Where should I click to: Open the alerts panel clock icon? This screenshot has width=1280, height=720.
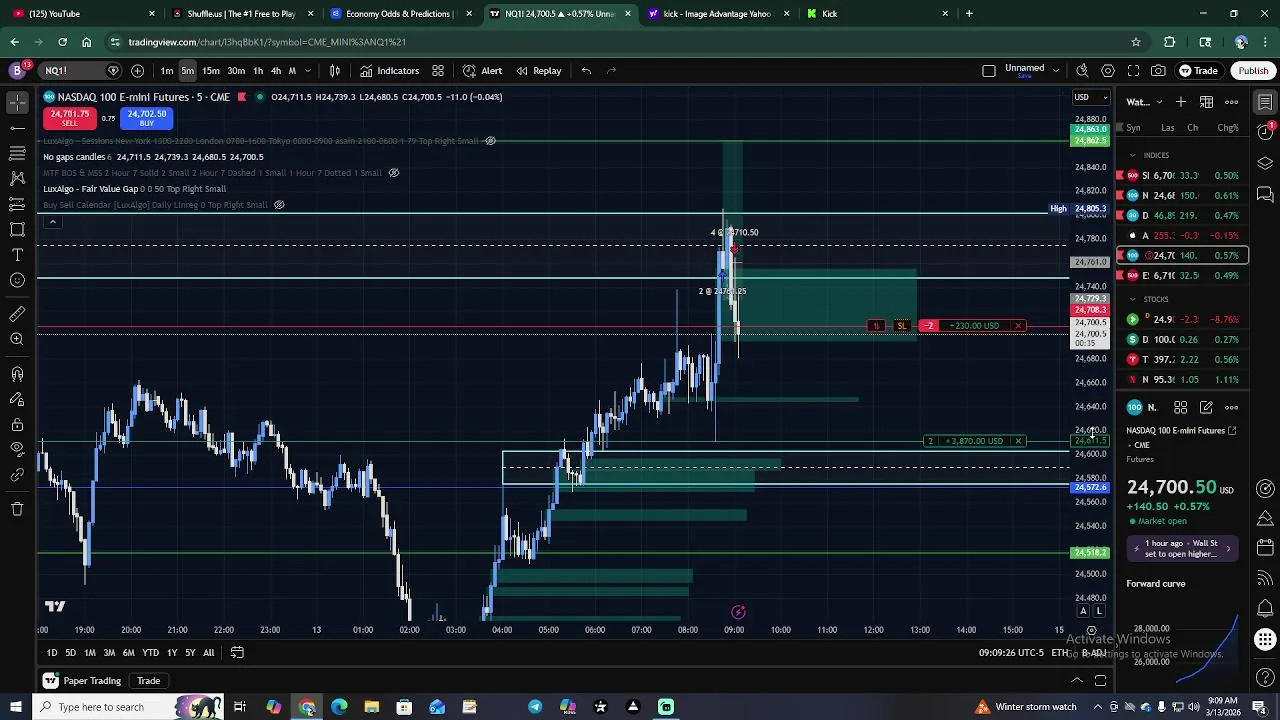[1265, 133]
